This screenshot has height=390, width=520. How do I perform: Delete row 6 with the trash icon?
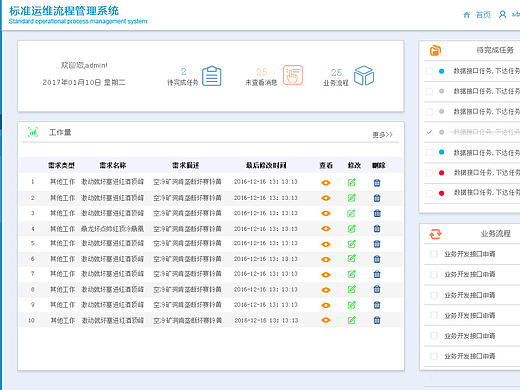tap(377, 259)
